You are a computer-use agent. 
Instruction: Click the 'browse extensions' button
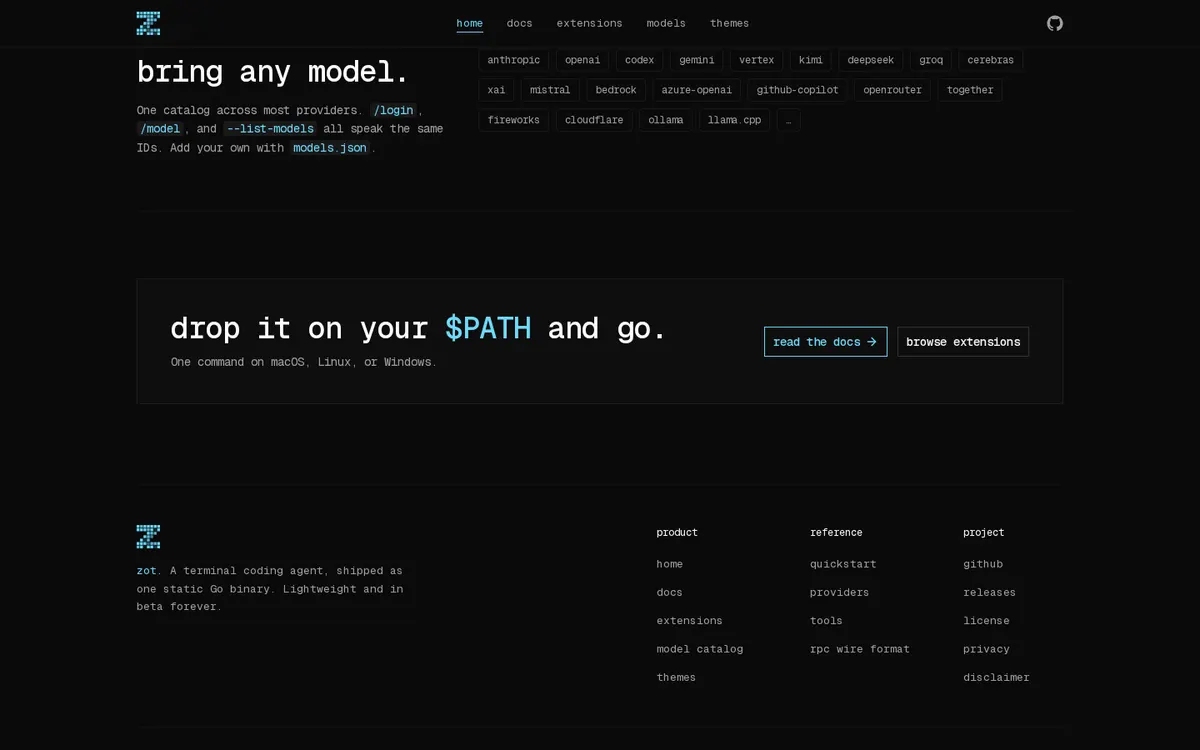coord(963,342)
